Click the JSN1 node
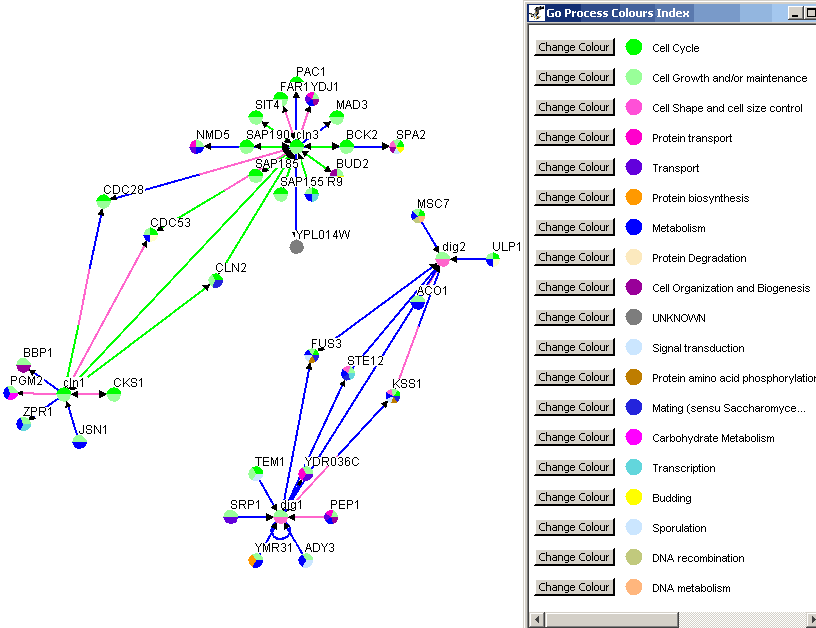This screenshot has width=816, height=628. point(80,442)
